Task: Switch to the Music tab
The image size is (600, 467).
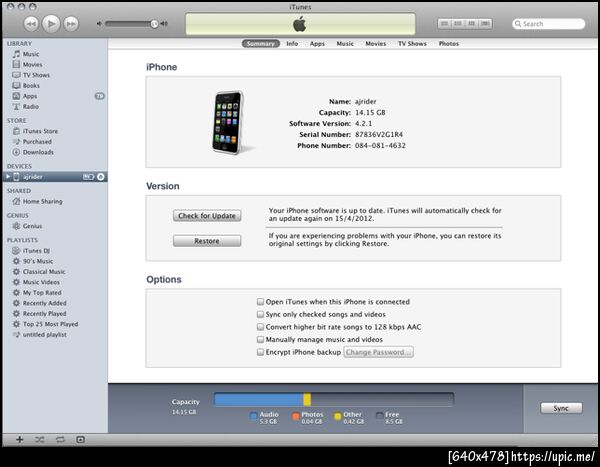Action: 345,44
